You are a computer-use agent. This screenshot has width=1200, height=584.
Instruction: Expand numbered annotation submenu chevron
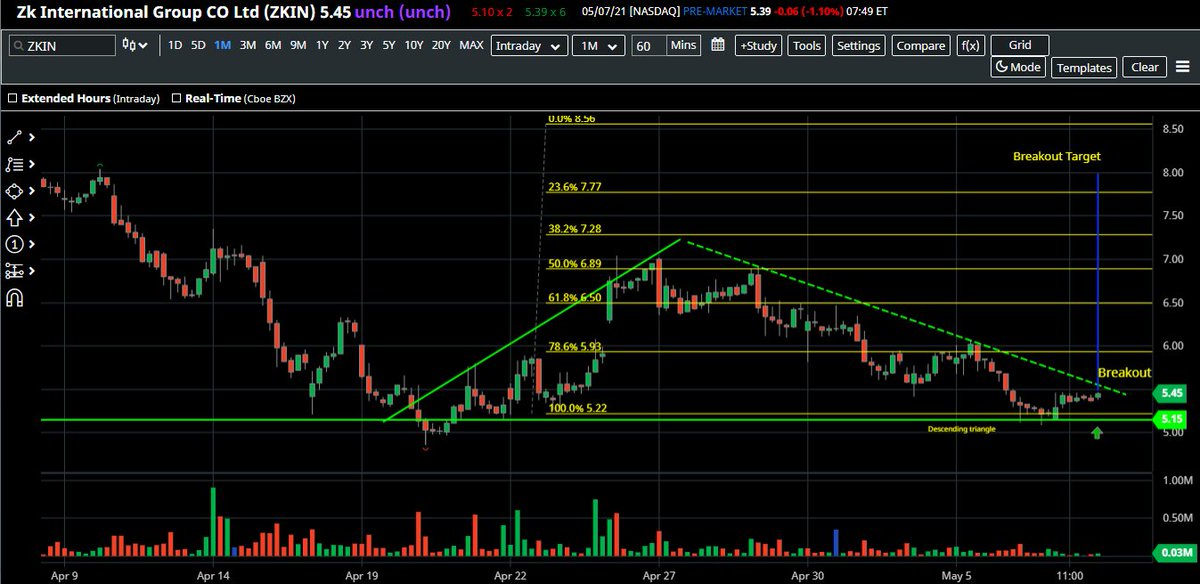32,244
